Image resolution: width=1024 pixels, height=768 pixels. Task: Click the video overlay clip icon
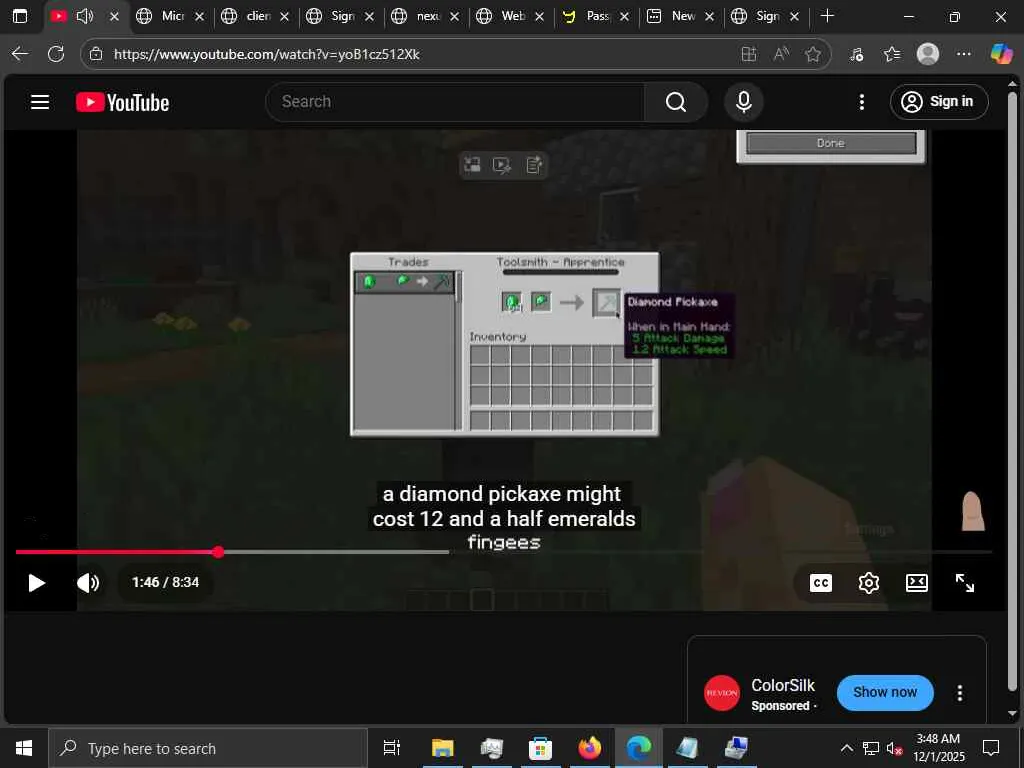[x=502, y=165]
